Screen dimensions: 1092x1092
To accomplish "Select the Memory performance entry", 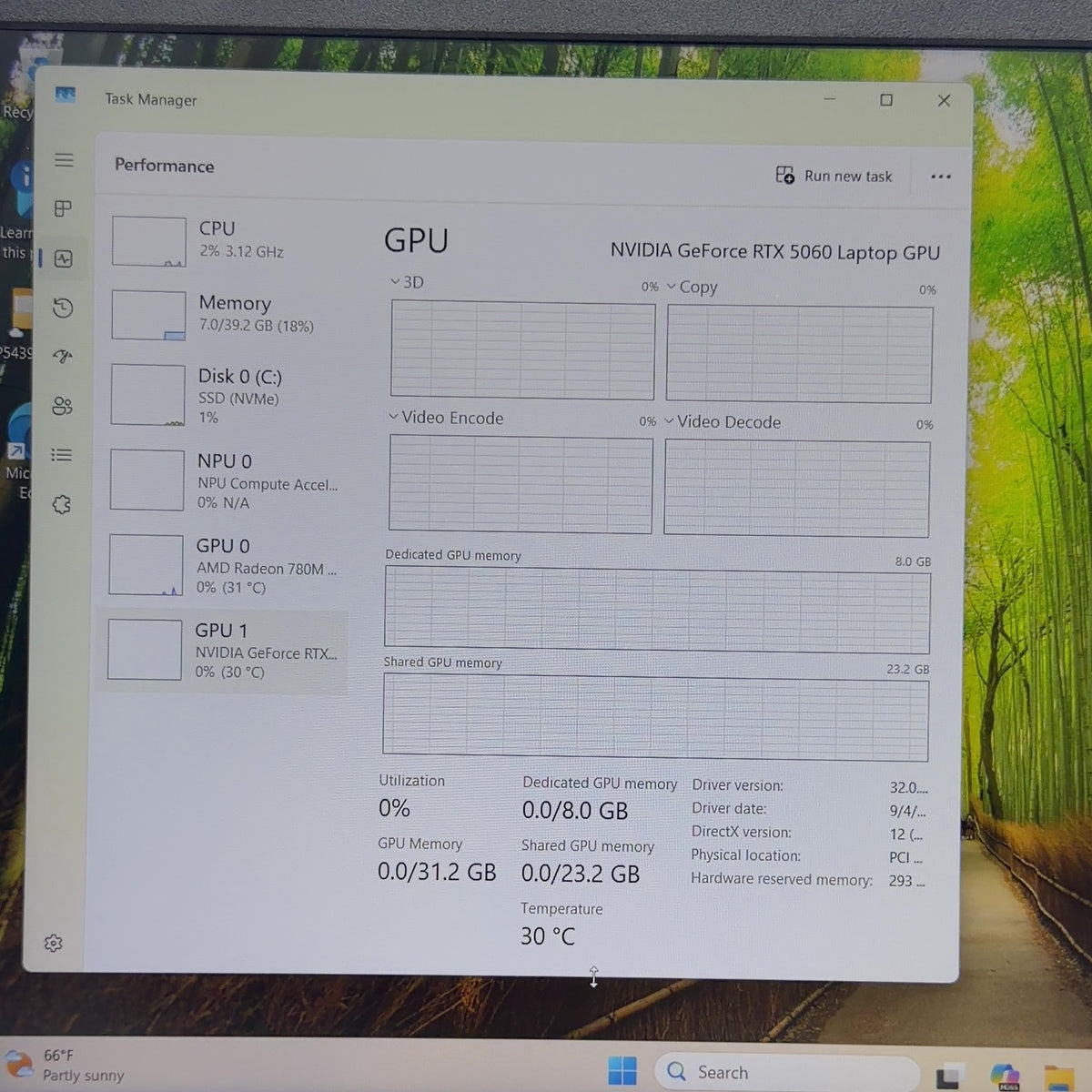I will pyautogui.click(x=223, y=314).
